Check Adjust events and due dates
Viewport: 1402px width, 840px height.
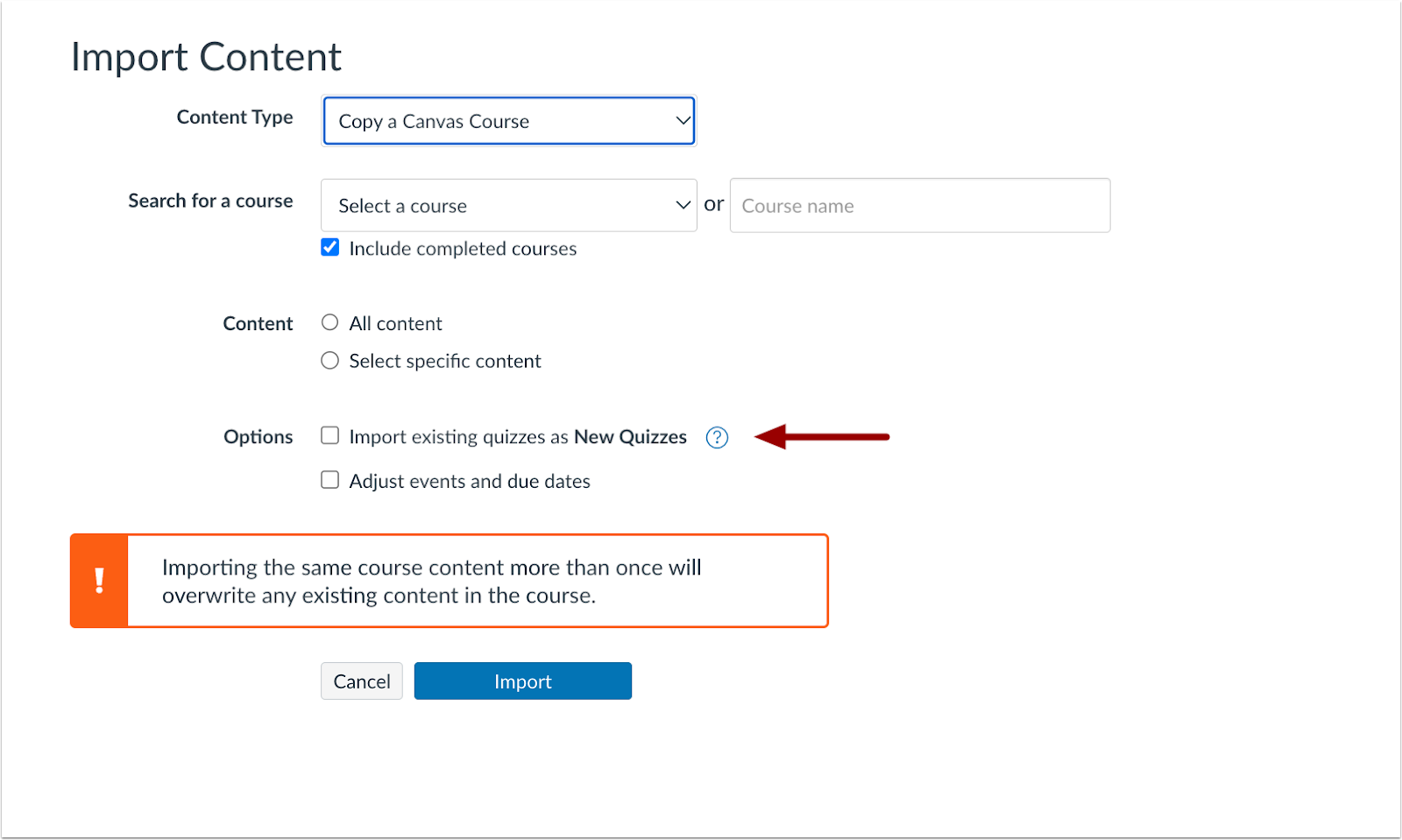click(x=329, y=480)
